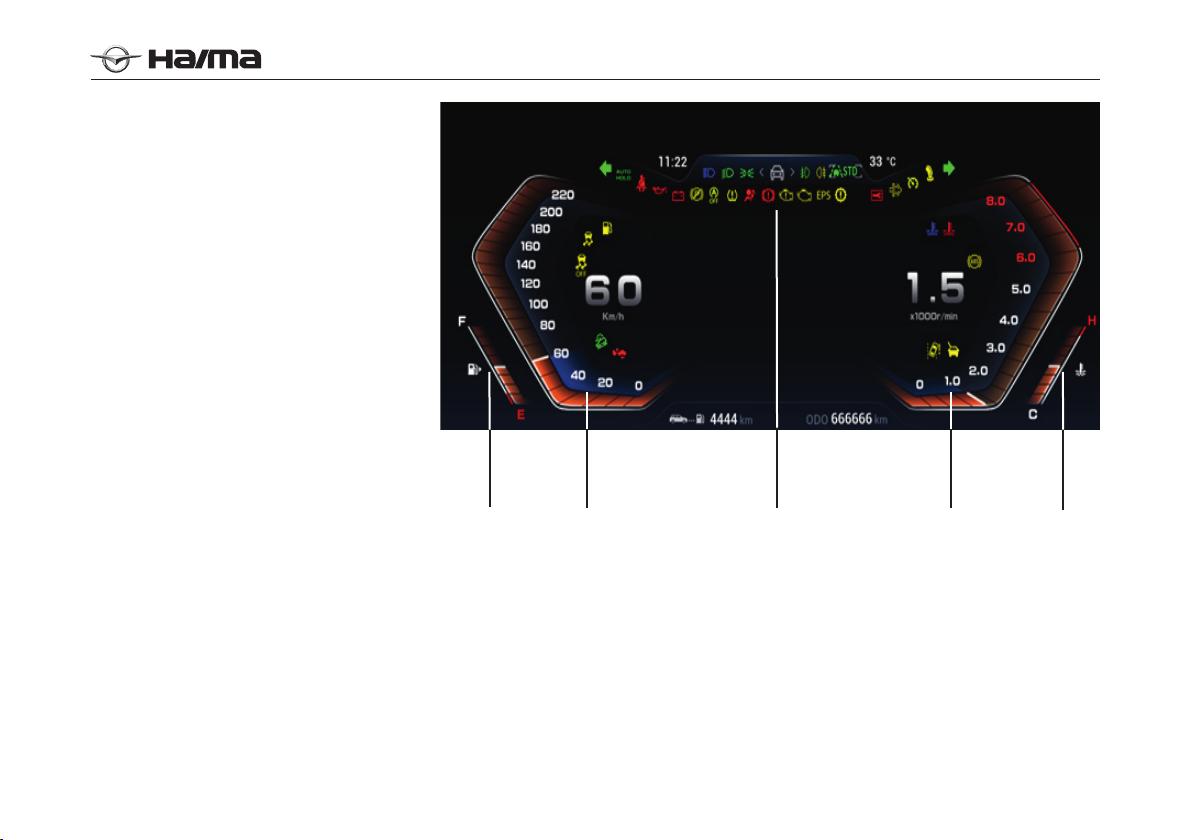Click the green right turn signal arrow
1192x840 pixels.
coord(949,168)
